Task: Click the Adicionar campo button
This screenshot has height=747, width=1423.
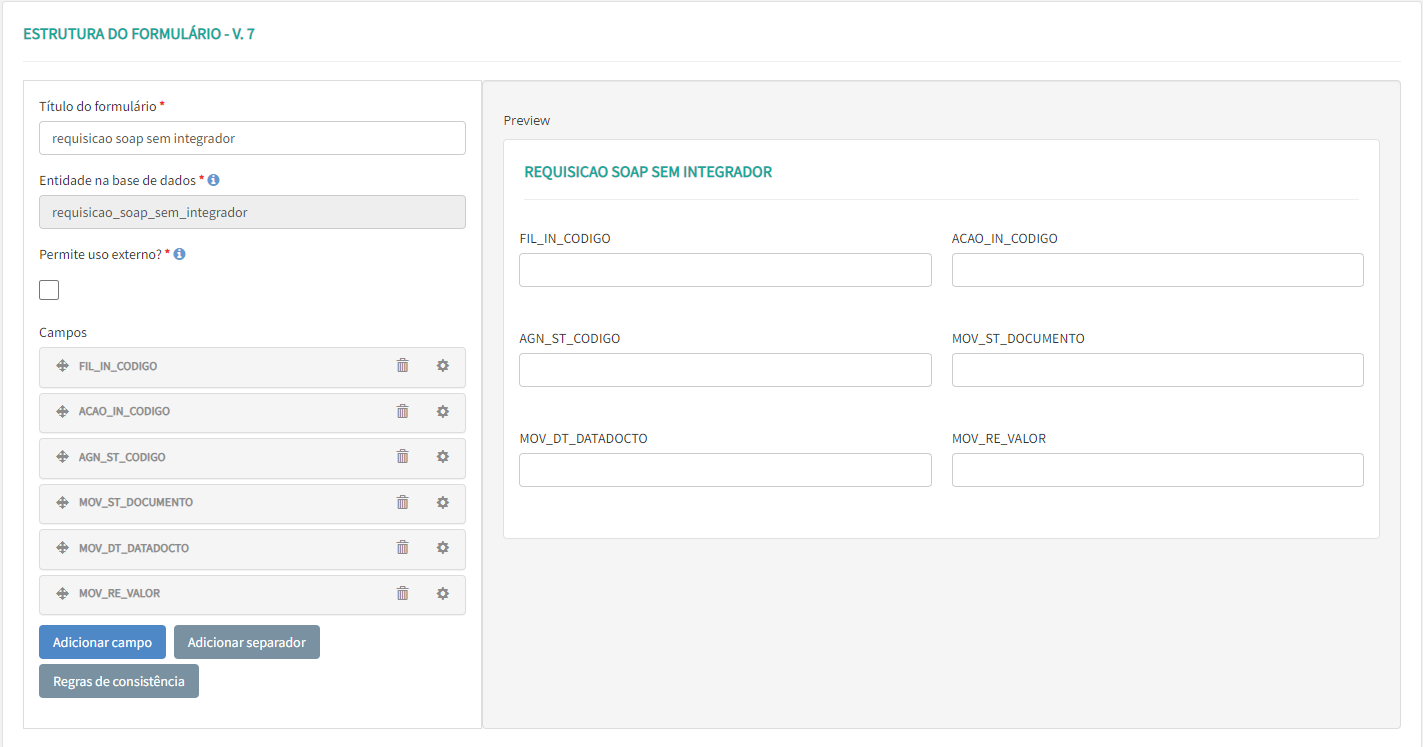Action: click(102, 642)
